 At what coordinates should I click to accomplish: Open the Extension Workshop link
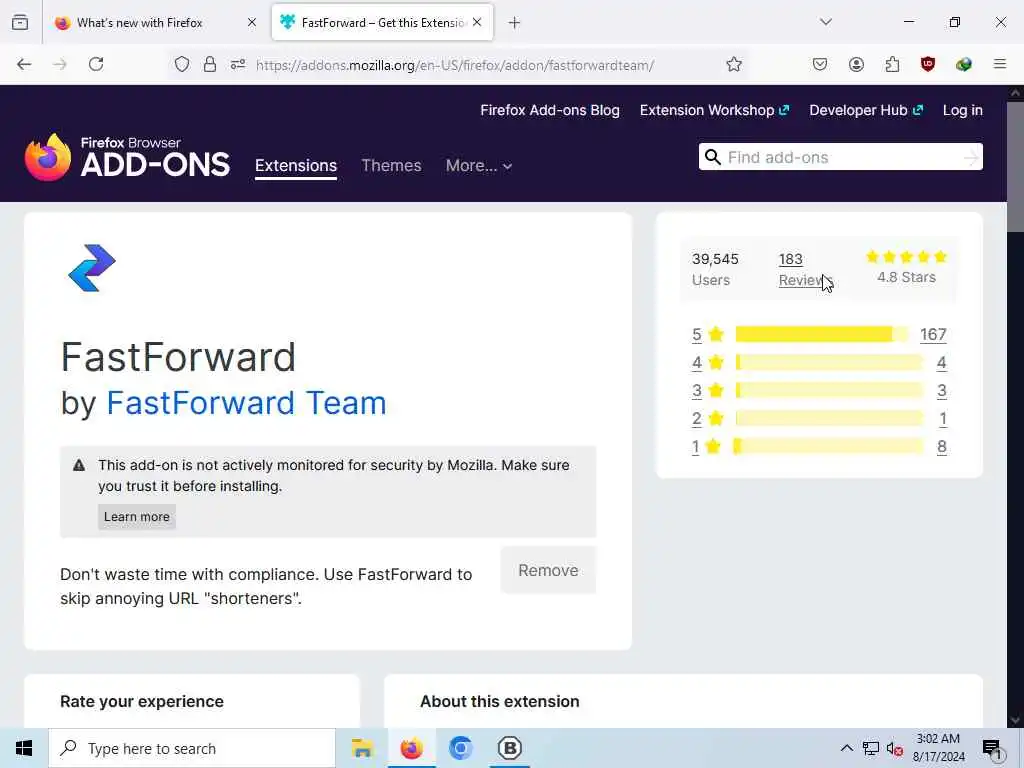[x=714, y=110]
